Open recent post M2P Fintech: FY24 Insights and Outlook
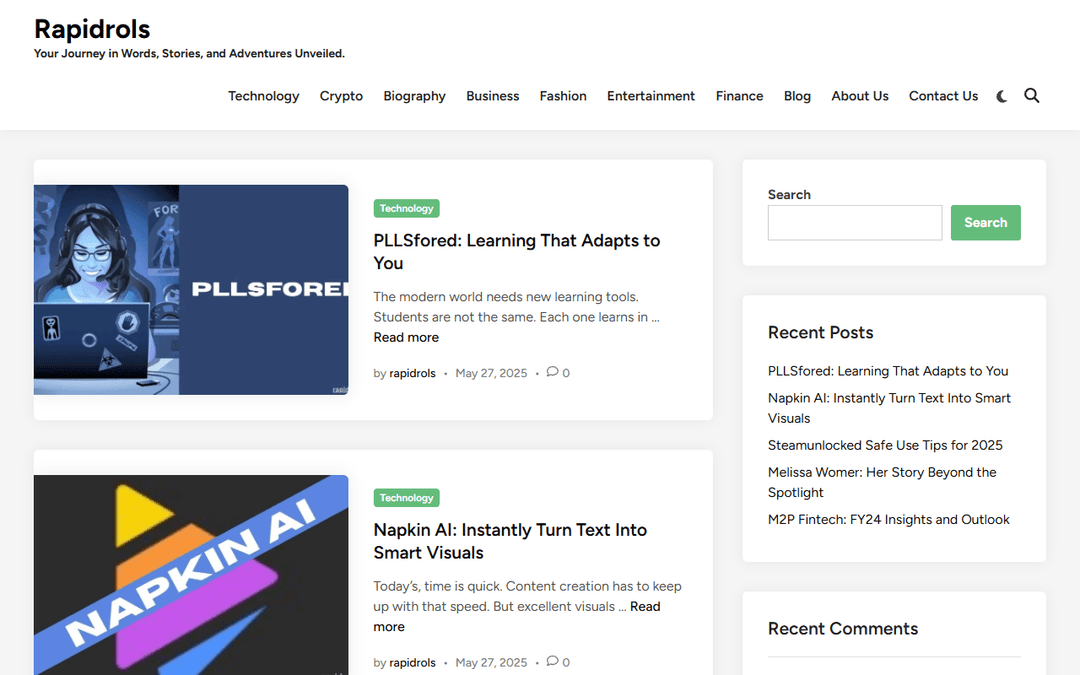Screen dimensions: 1080x675 pos(889,519)
